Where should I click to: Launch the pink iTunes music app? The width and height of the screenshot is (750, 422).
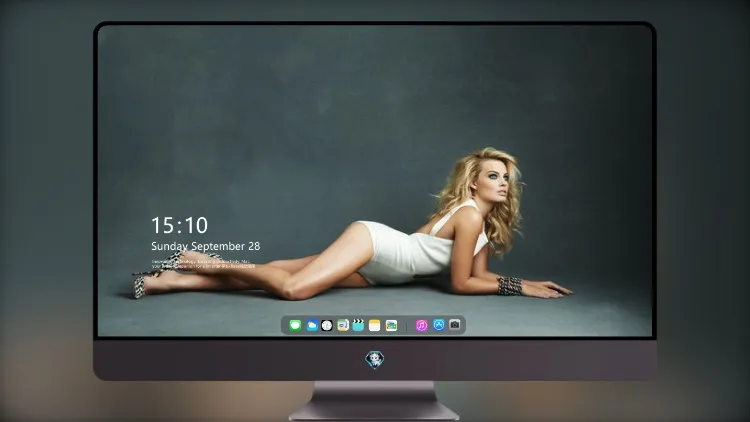pyautogui.click(x=421, y=325)
